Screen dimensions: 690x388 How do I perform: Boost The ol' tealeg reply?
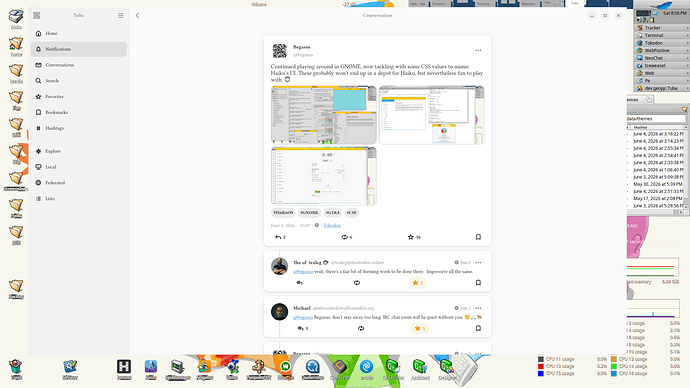click(357, 283)
